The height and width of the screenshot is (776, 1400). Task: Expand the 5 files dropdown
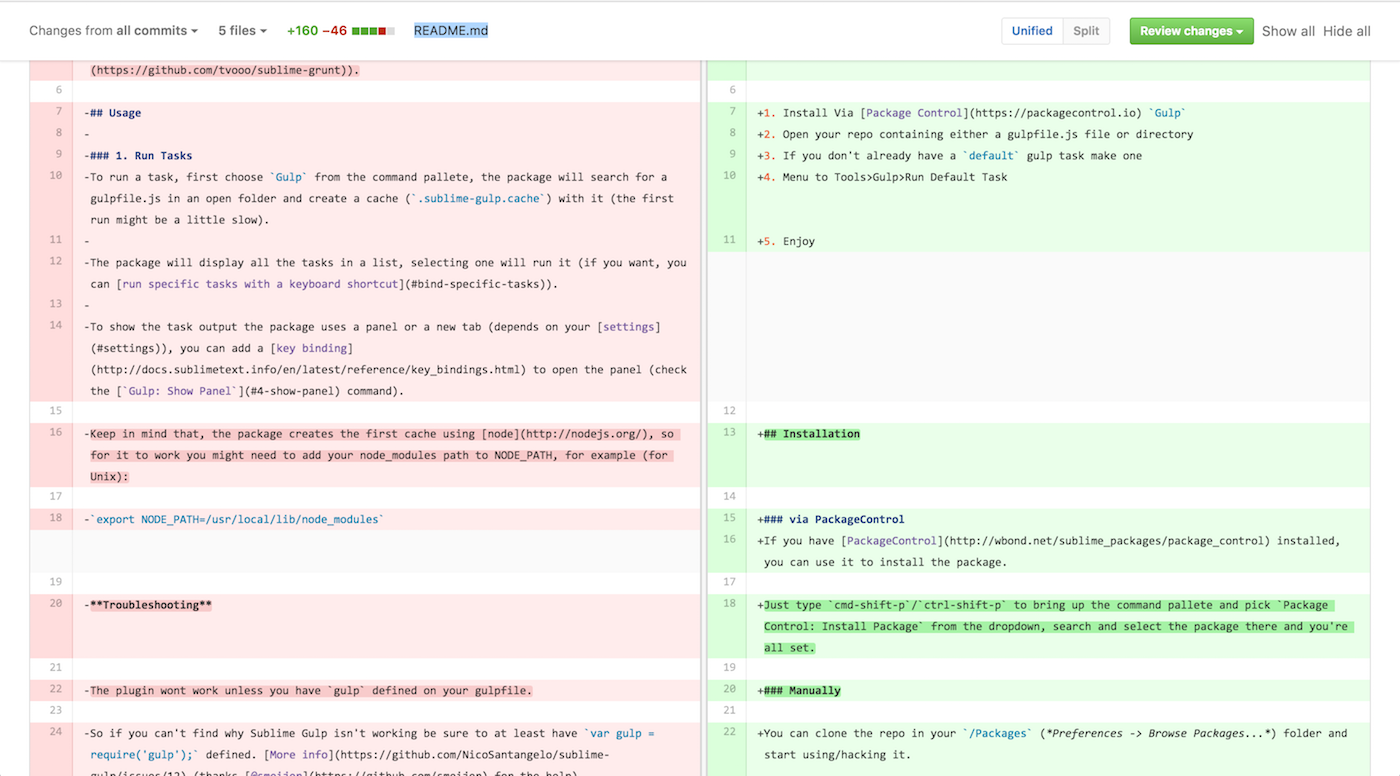242,31
